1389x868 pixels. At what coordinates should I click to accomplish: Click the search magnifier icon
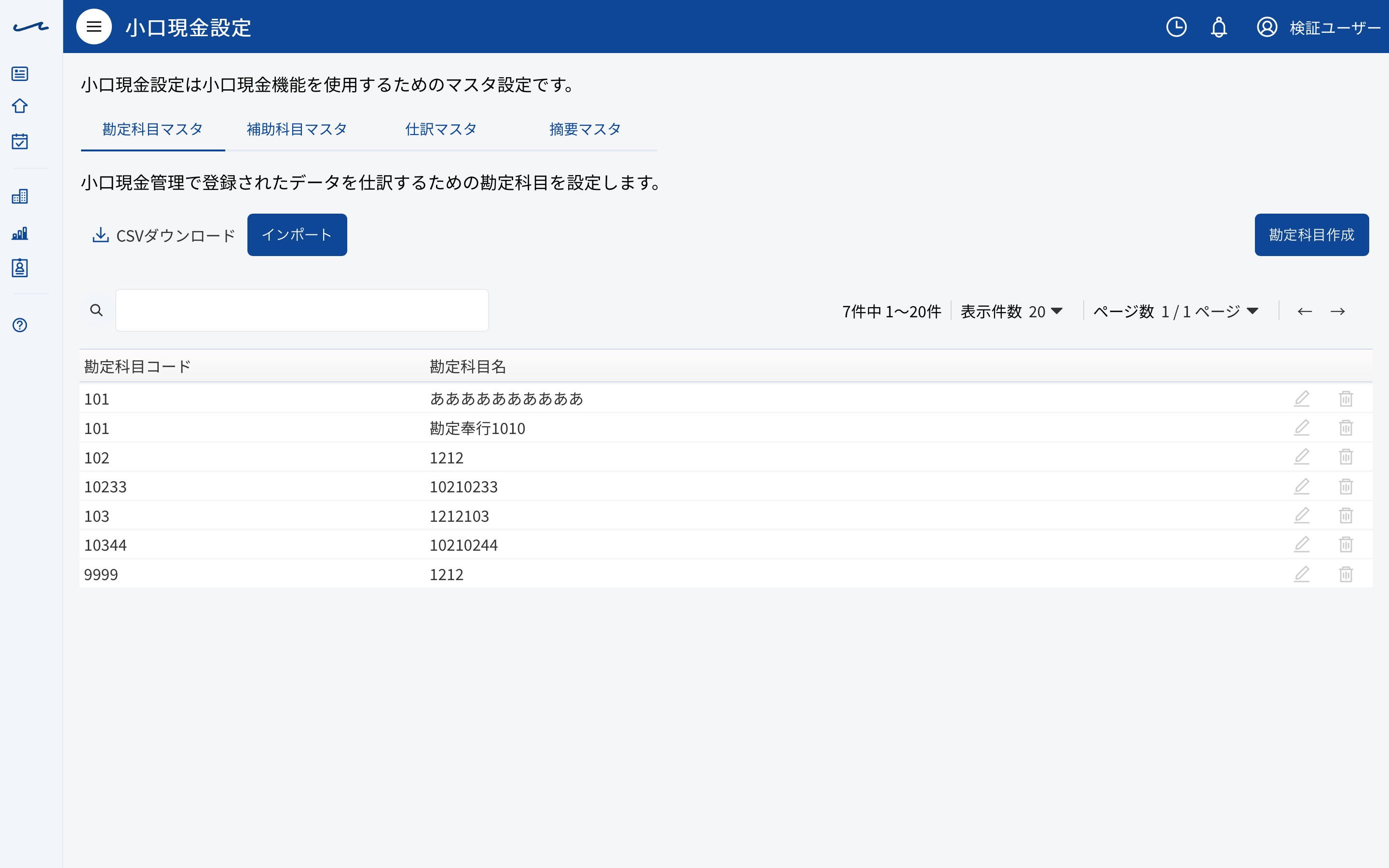[96, 311]
